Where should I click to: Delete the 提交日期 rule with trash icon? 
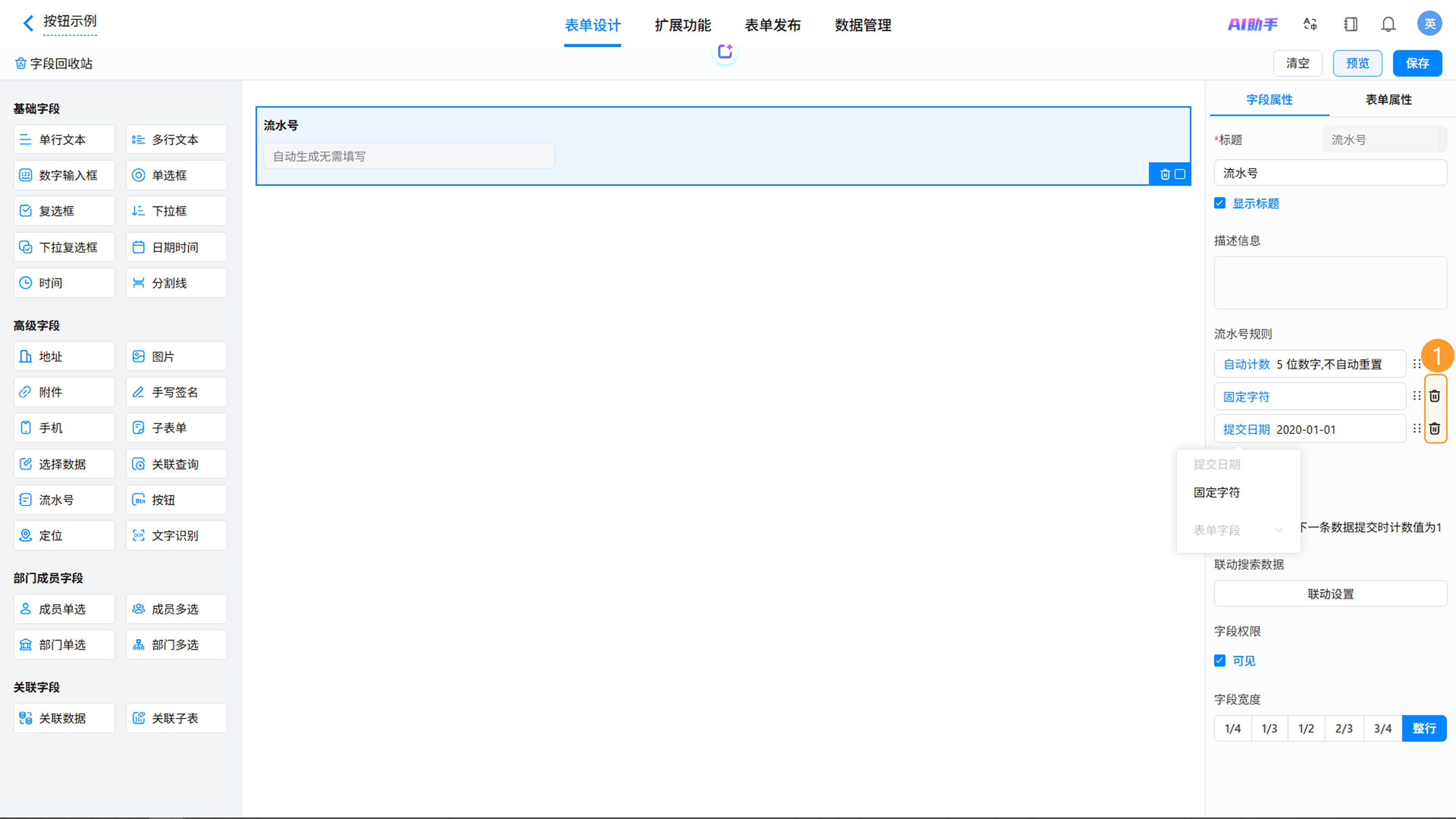pyautogui.click(x=1434, y=429)
